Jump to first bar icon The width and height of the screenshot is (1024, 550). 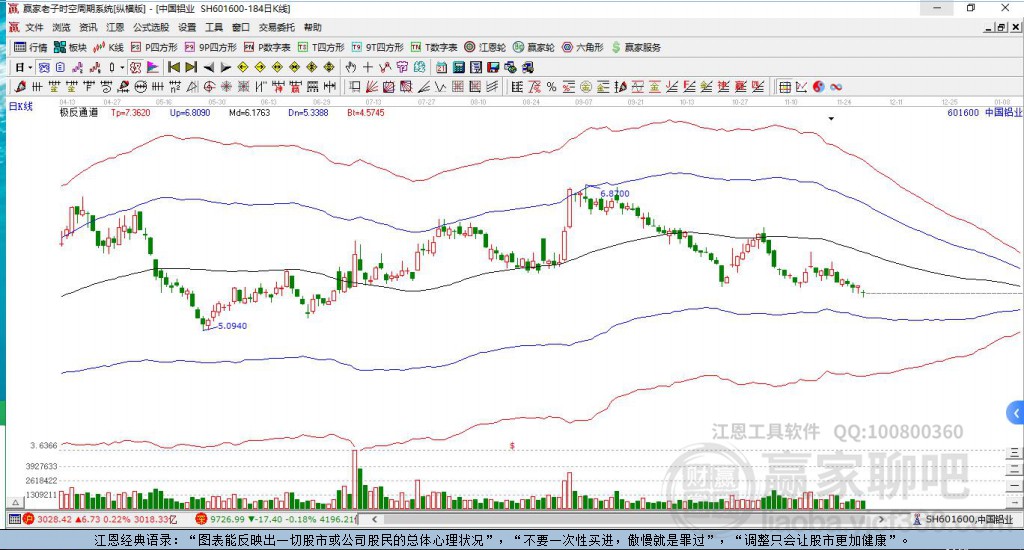pos(174,67)
